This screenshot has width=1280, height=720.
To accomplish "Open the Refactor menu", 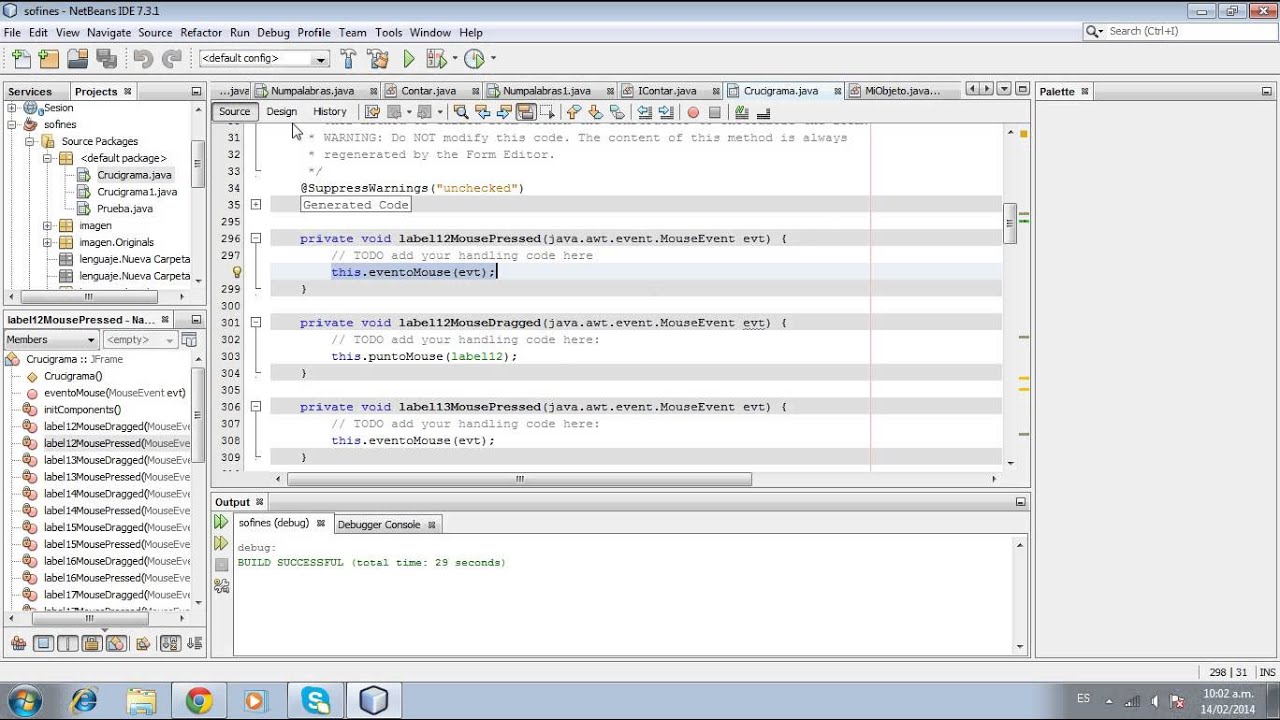I will (x=201, y=32).
